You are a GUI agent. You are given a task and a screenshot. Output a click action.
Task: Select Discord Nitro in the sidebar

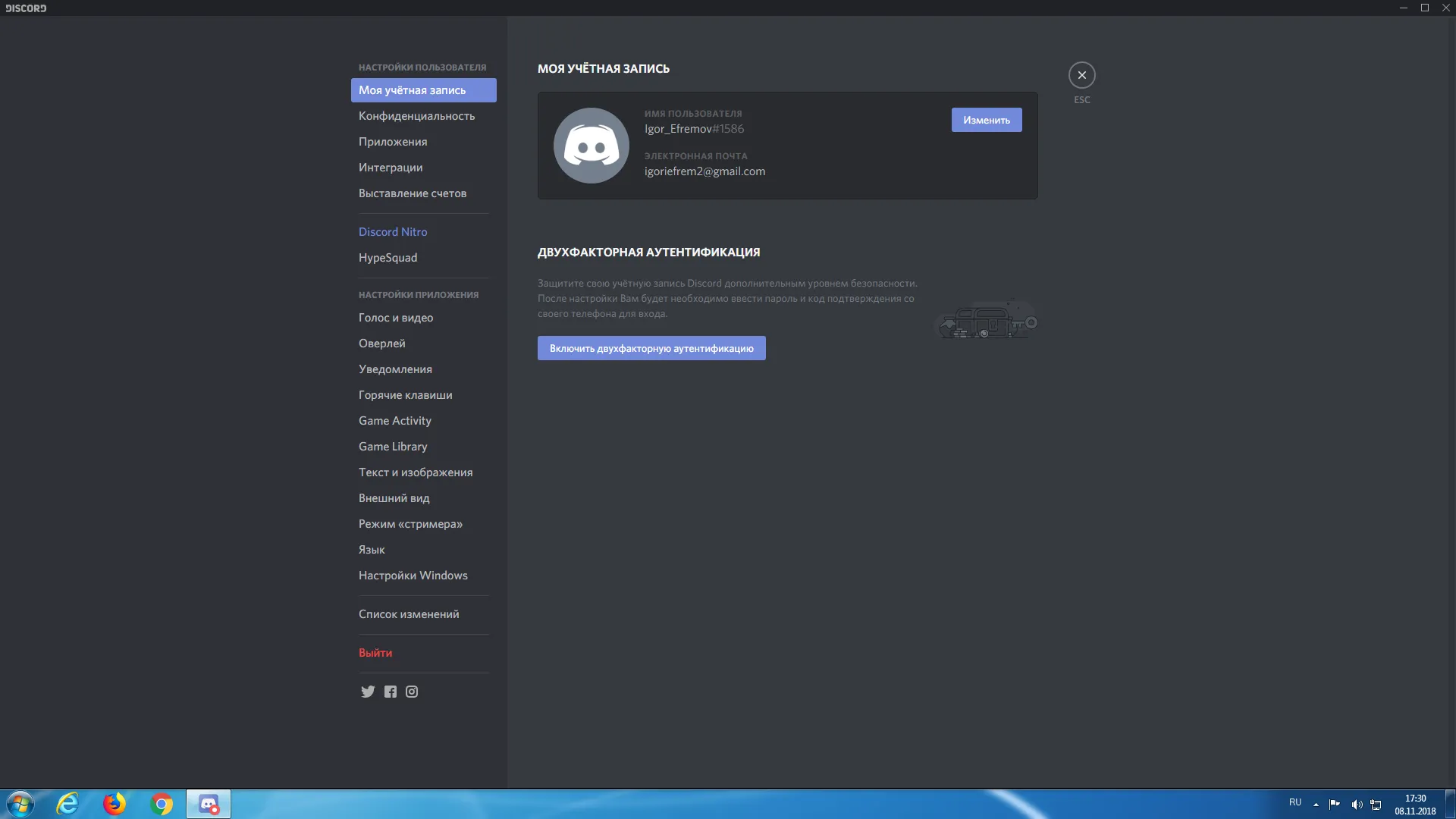coord(393,232)
